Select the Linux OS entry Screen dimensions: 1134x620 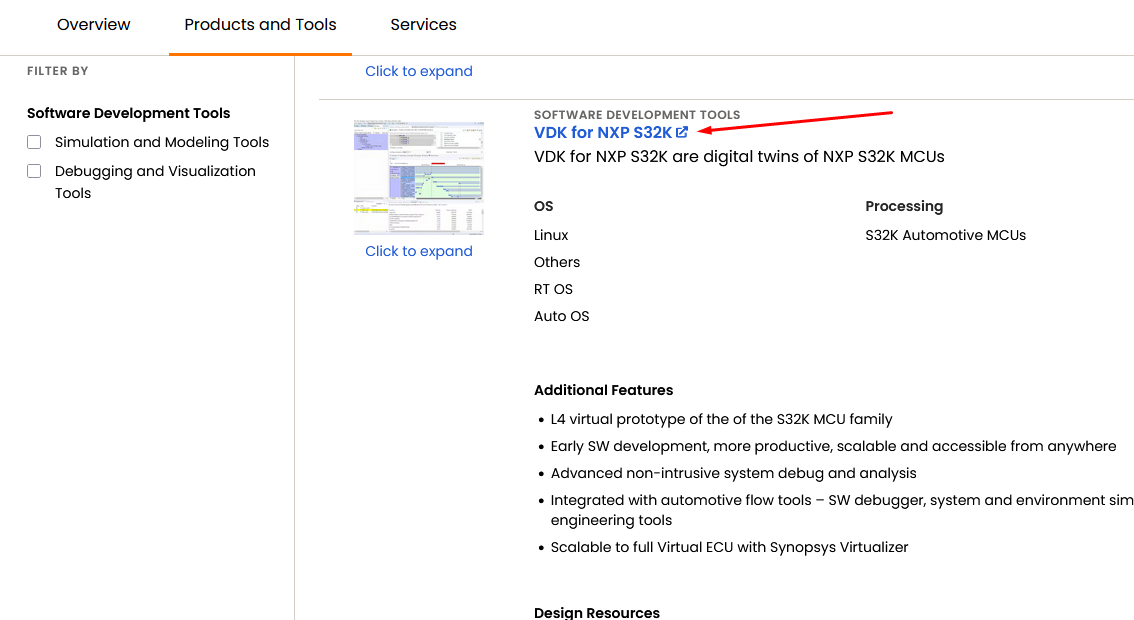(x=551, y=235)
